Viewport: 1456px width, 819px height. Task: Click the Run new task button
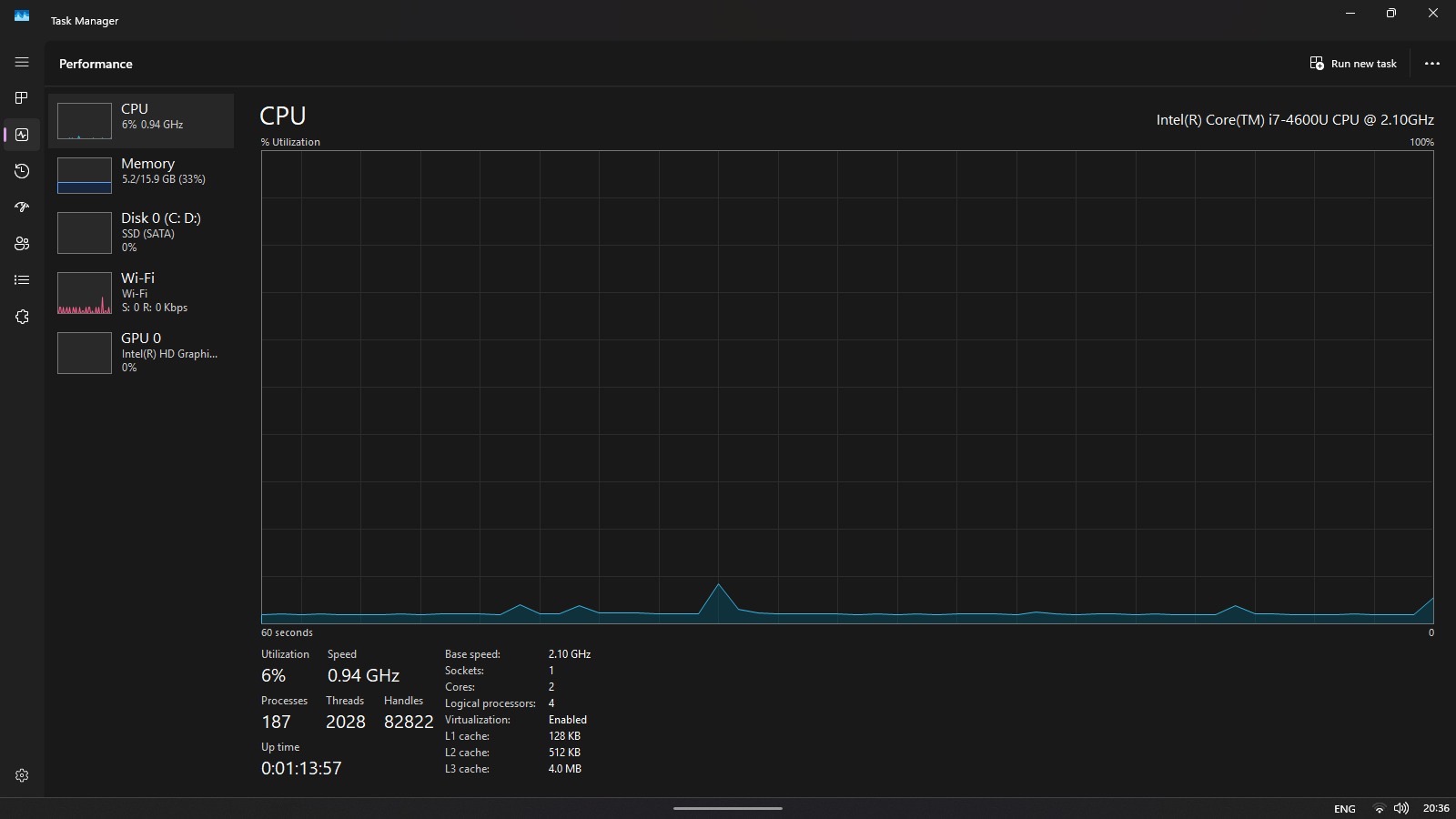(x=1353, y=64)
